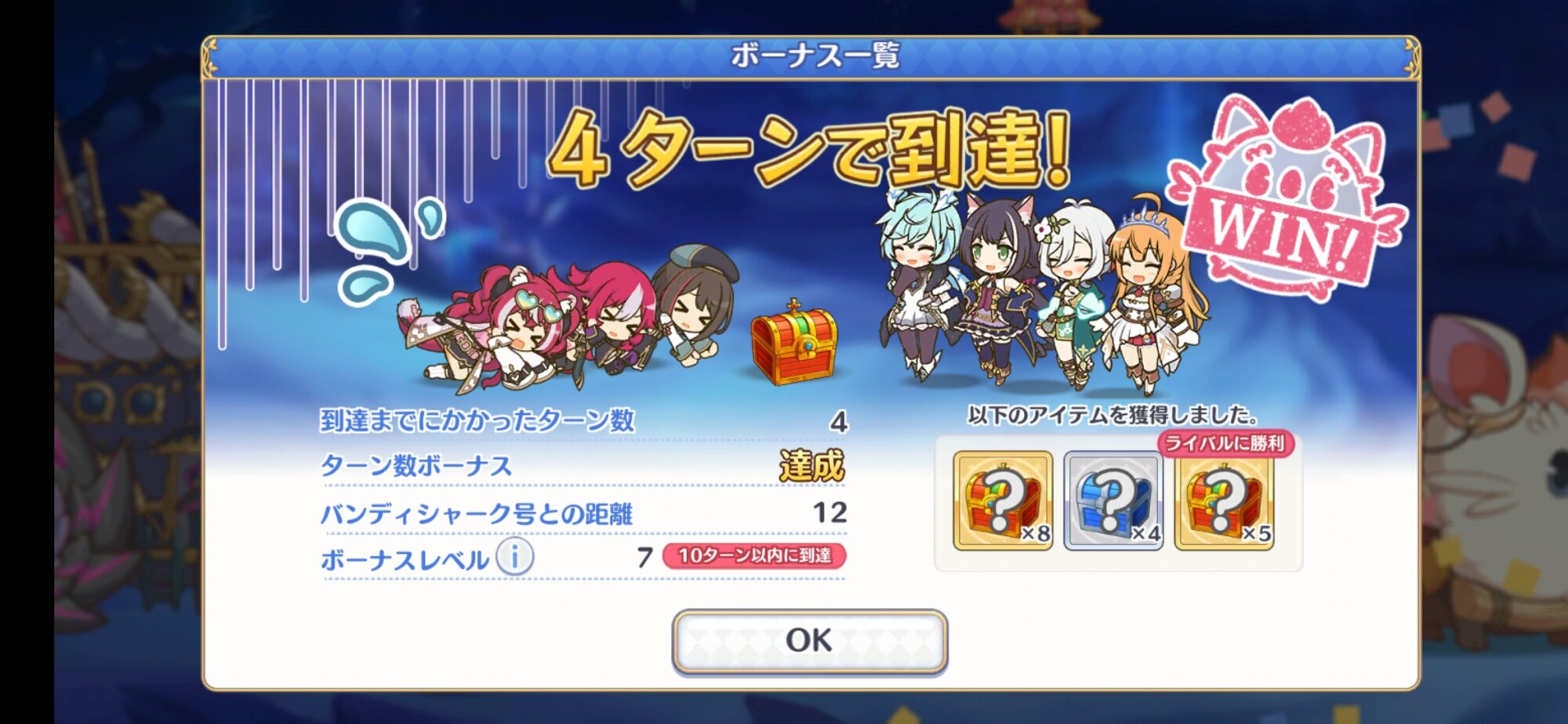
Task: Select the gold treasure chest ×8 reward
Action: tap(1003, 500)
